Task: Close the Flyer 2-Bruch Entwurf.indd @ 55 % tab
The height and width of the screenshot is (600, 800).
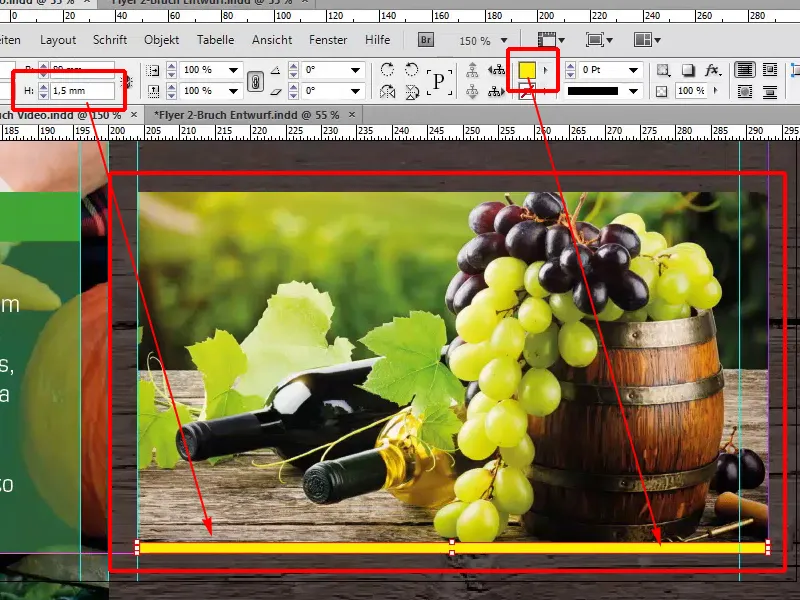Action: [x=352, y=115]
